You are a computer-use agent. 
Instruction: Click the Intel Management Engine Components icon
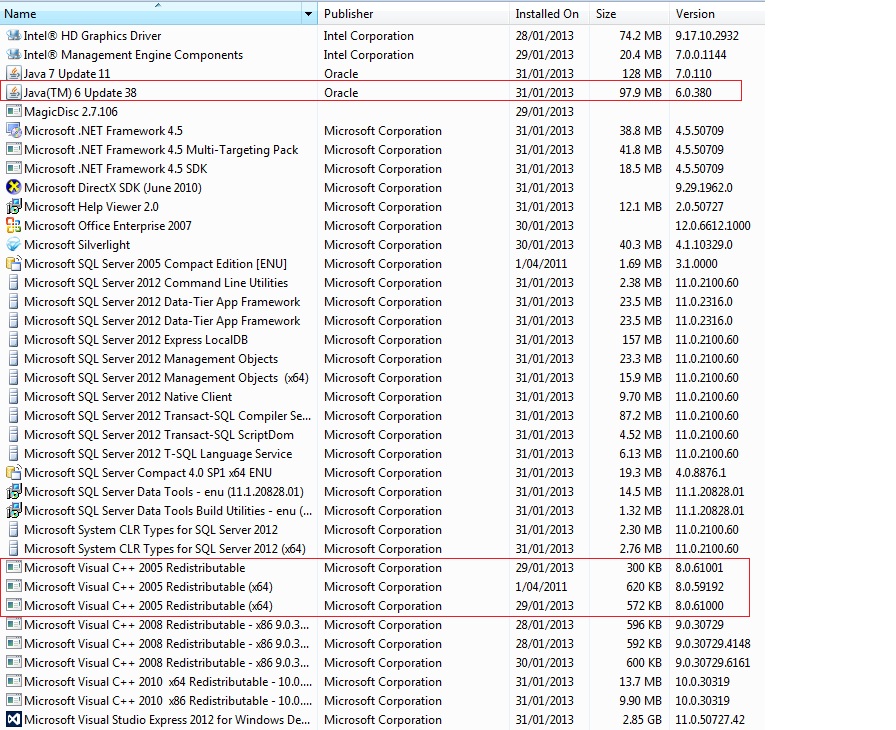point(14,55)
